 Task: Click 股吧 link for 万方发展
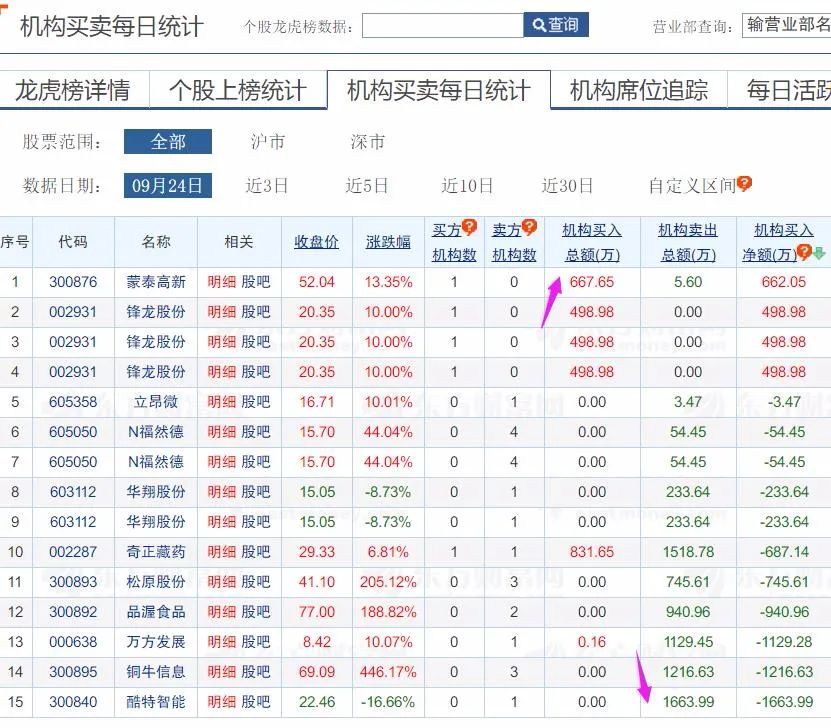click(x=256, y=642)
